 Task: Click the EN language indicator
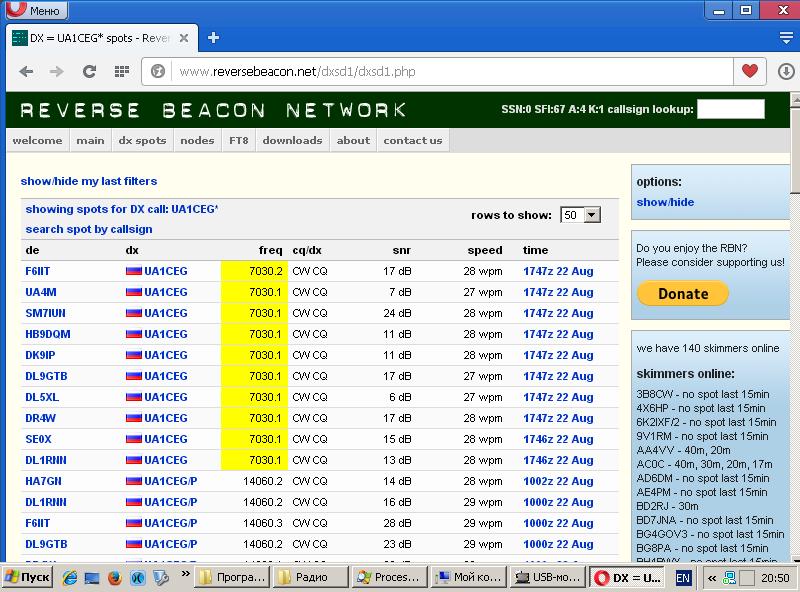click(x=683, y=578)
